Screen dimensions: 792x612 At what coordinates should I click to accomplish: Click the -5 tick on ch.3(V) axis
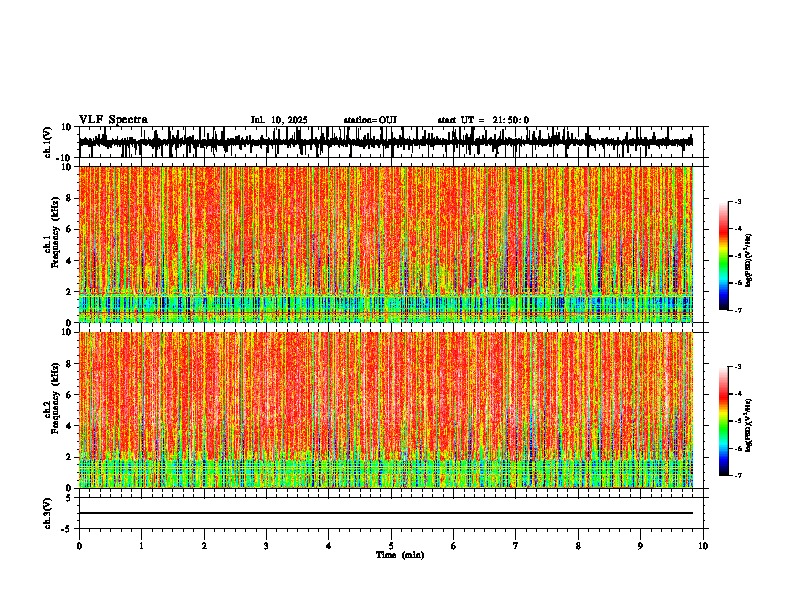click(67, 529)
